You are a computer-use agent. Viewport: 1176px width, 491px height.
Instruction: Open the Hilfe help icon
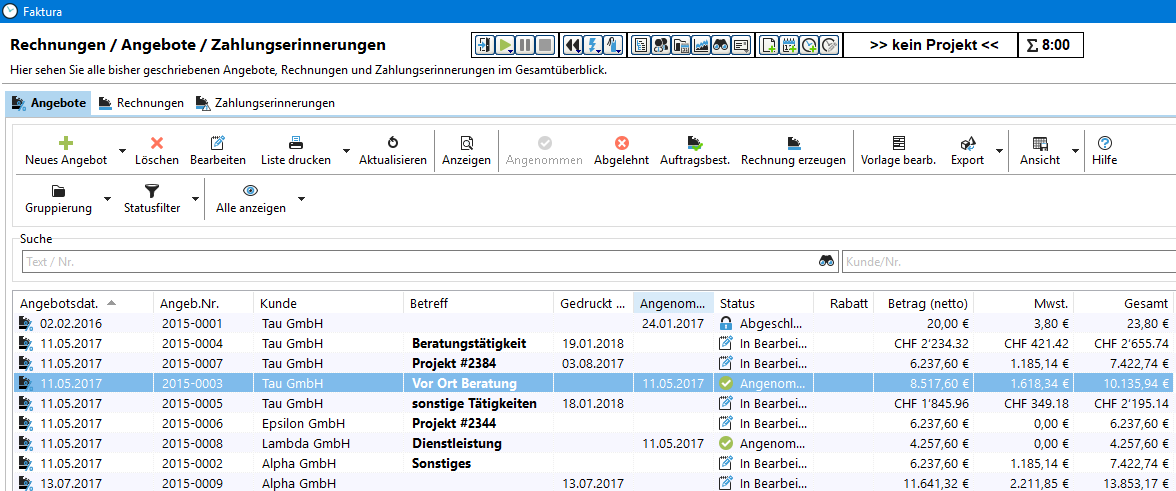(x=1104, y=144)
